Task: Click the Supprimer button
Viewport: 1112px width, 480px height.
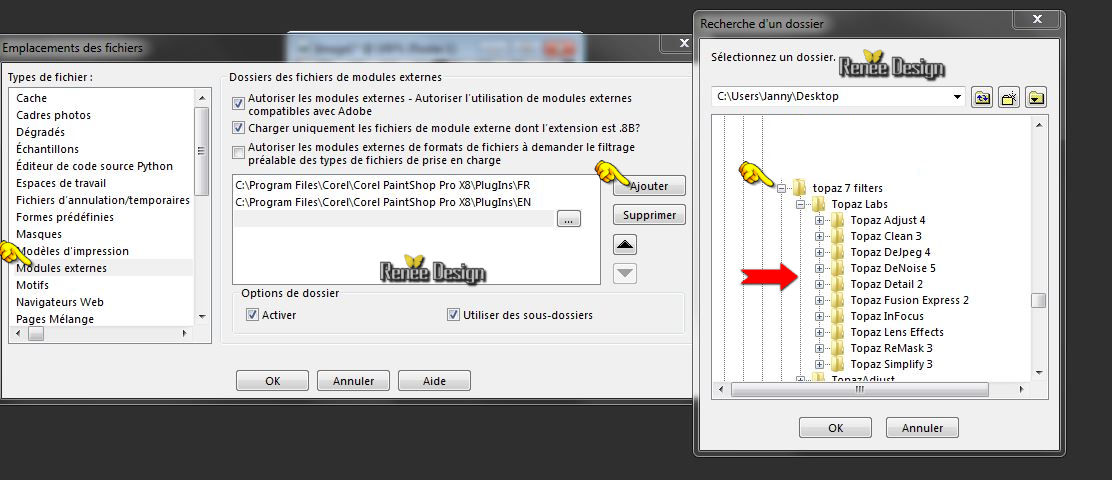Action: tap(649, 215)
